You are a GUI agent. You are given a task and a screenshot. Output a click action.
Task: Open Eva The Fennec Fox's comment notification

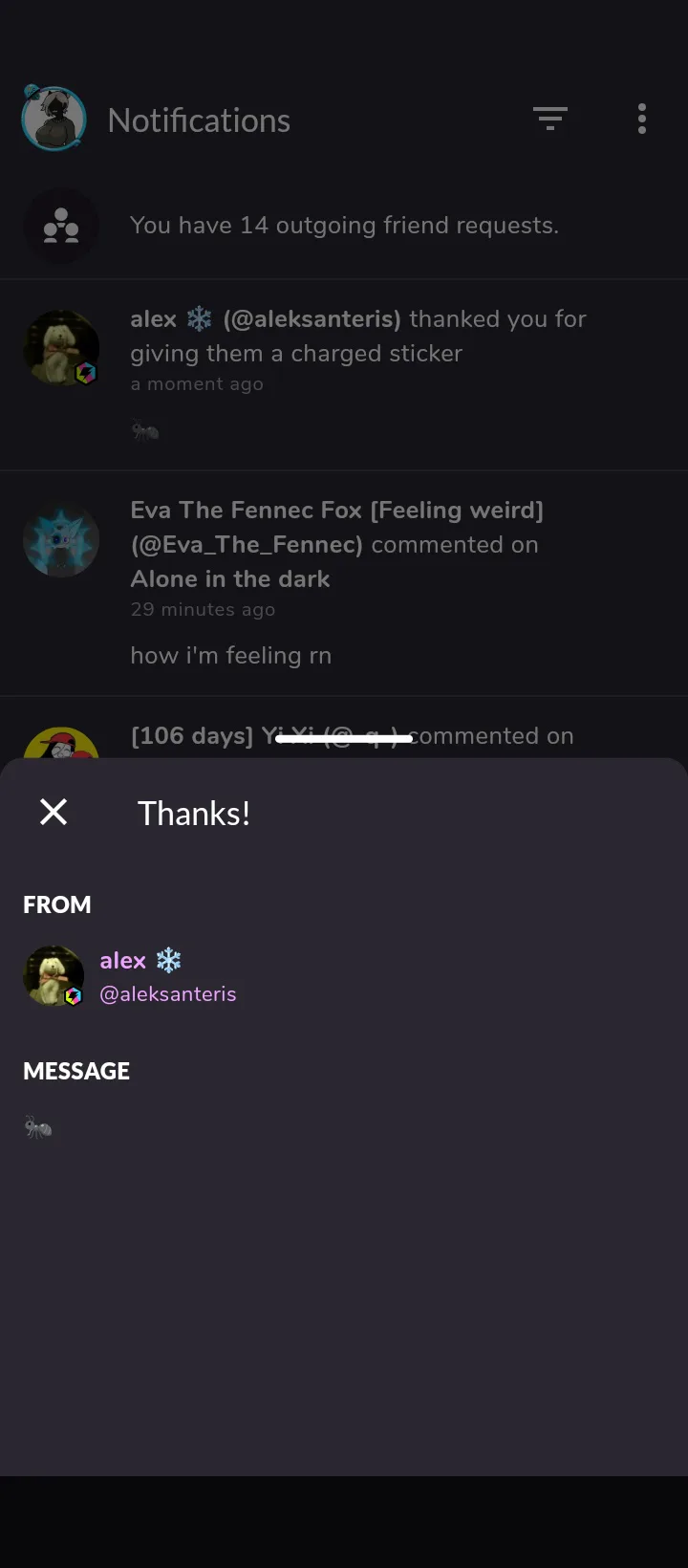pyautogui.click(x=344, y=583)
